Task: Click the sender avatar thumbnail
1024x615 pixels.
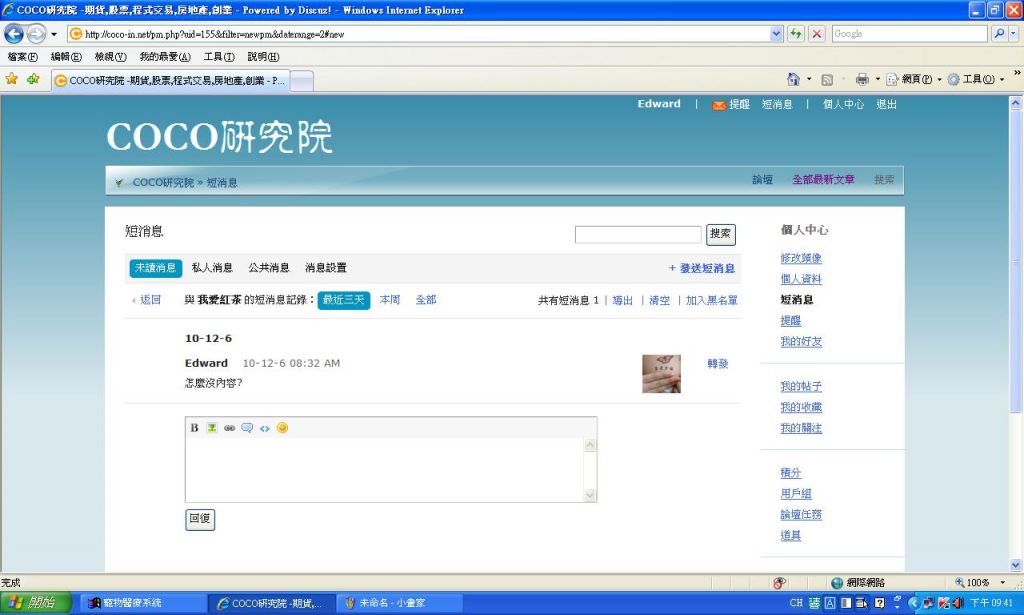Action: pyautogui.click(x=661, y=373)
